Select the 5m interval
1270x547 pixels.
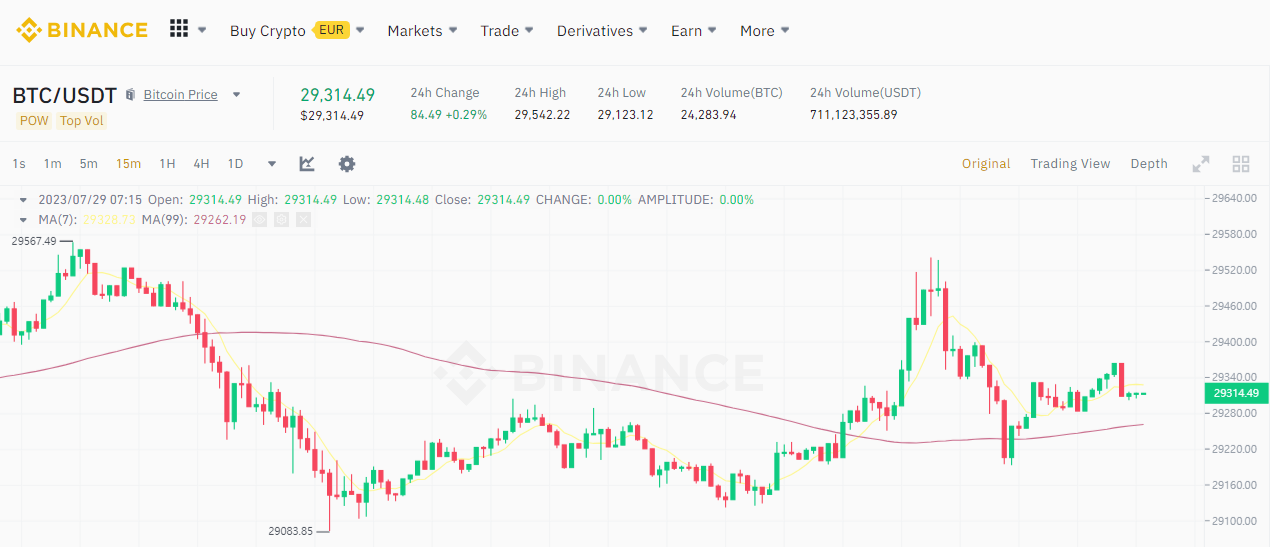tap(89, 164)
